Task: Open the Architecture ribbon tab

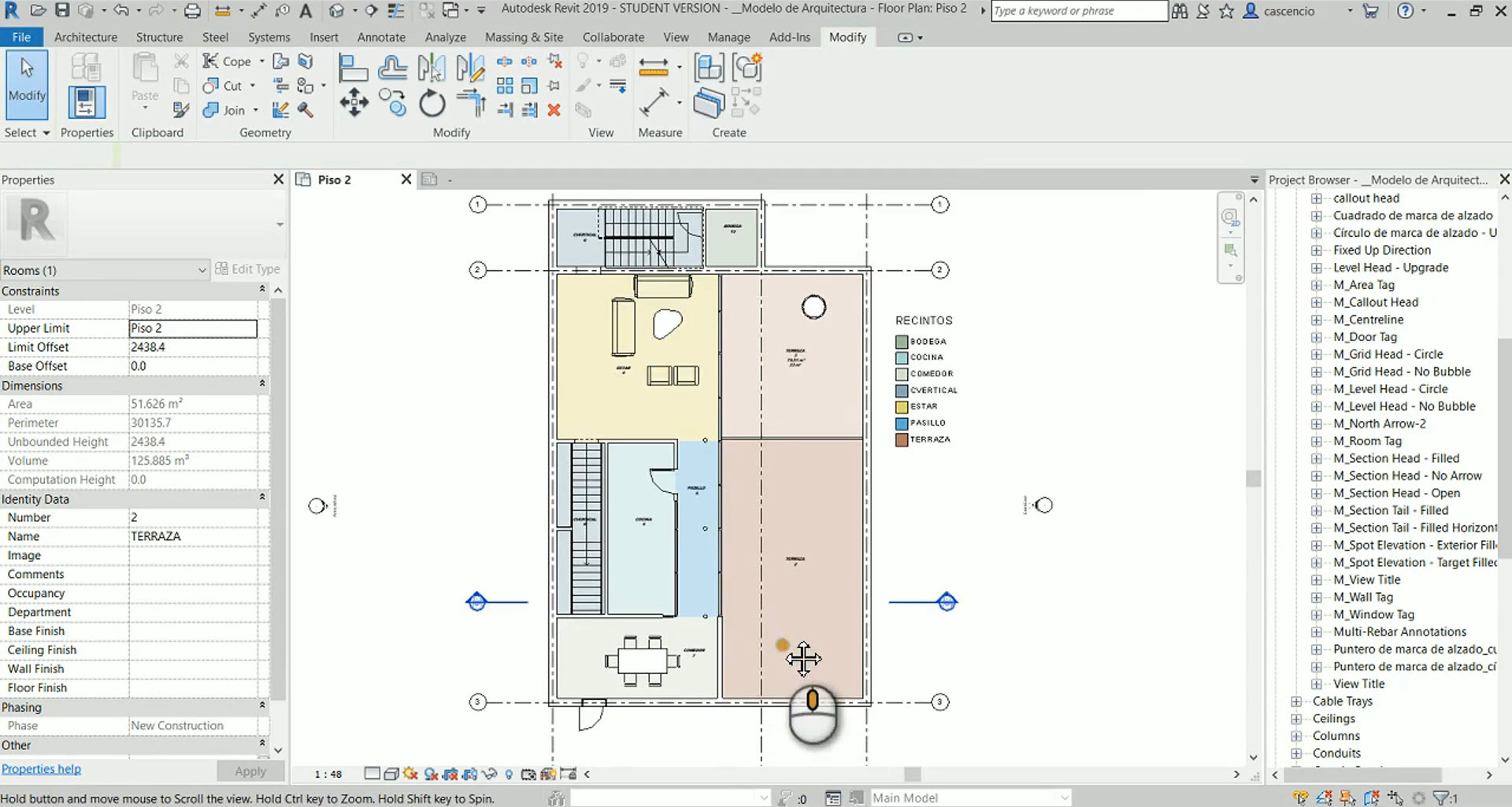Action: click(x=85, y=37)
